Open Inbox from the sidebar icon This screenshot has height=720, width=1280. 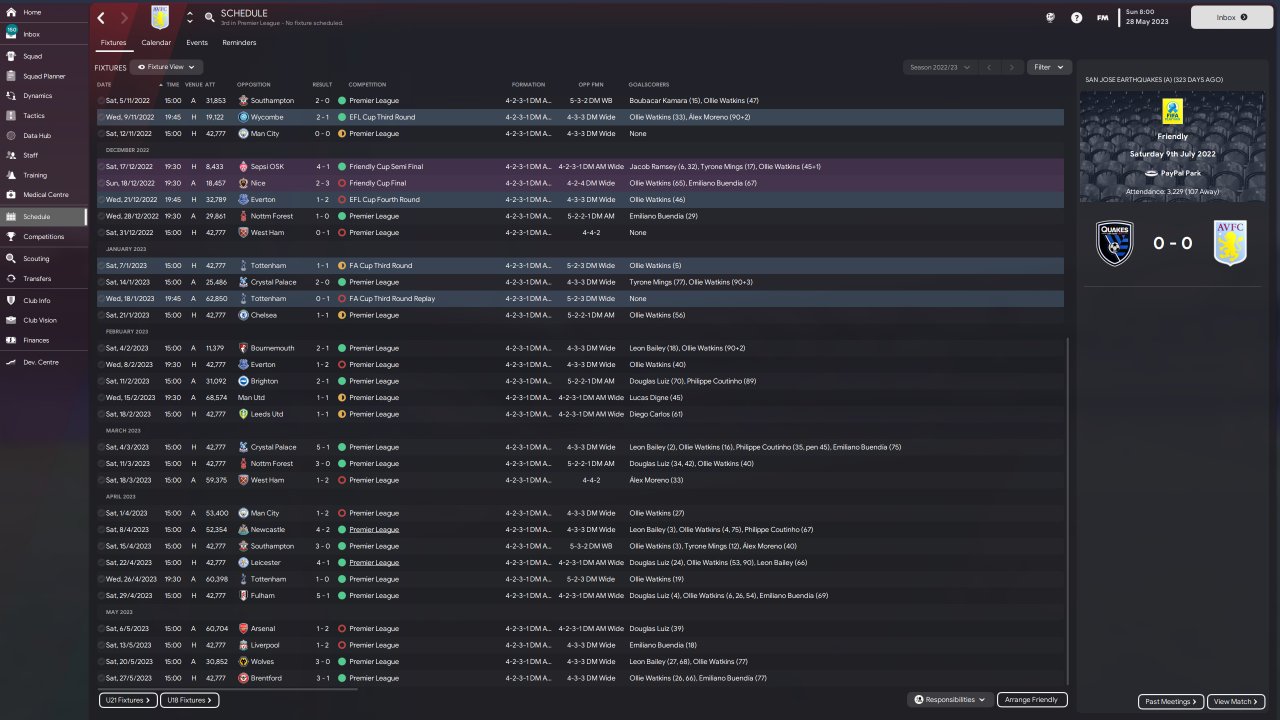tap(11, 34)
